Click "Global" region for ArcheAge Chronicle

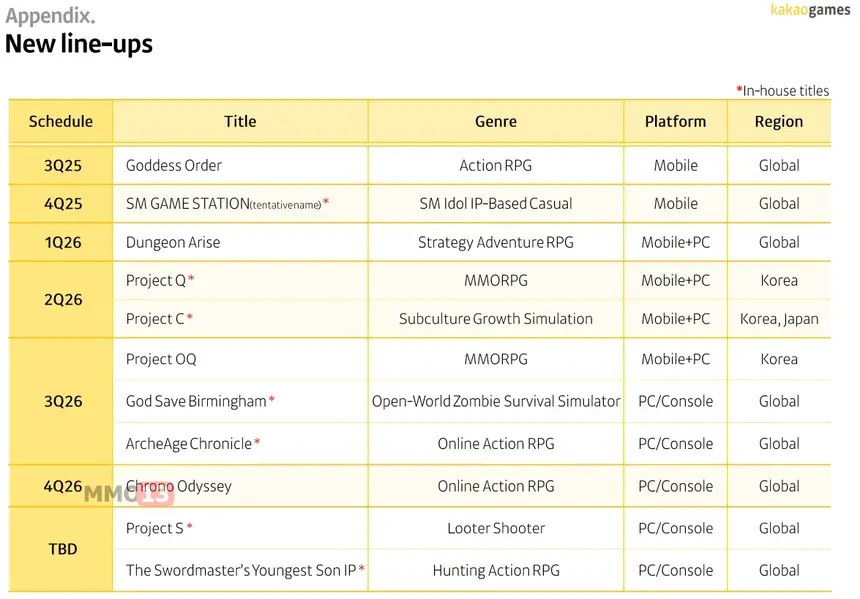(x=779, y=444)
